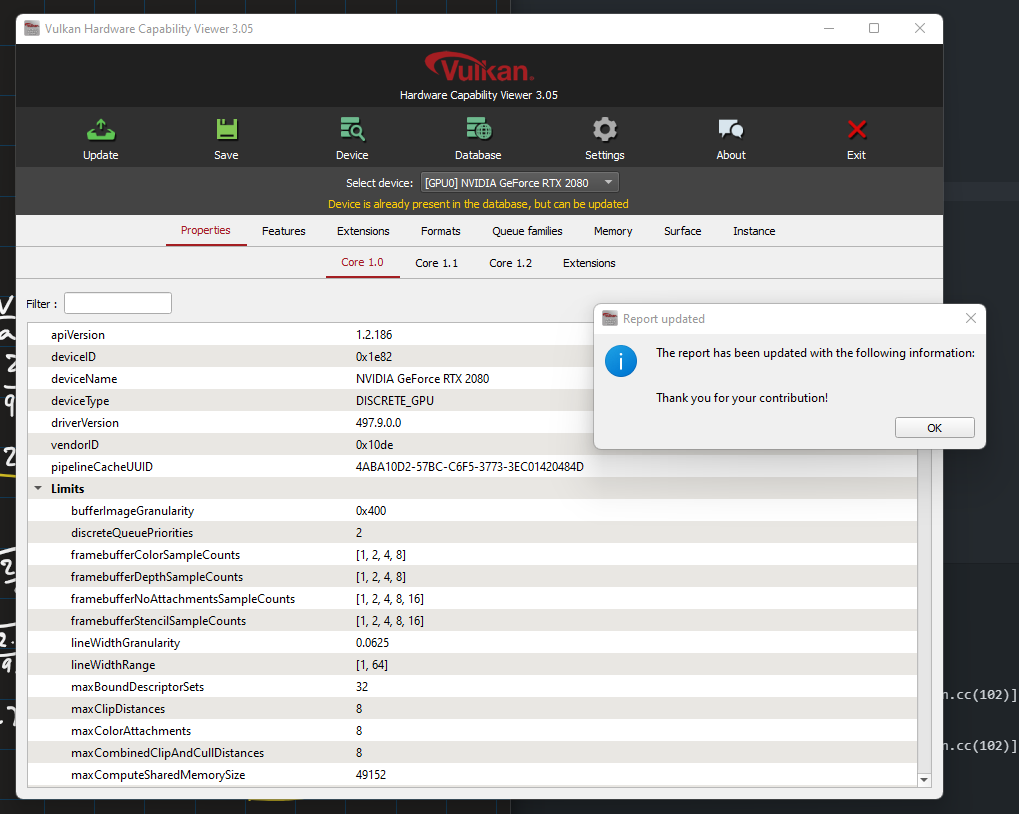The height and width of the screenshot is (814, 1019).
Task: Select the Core 1.2 sub-tab
Action: tap(510, 263)
